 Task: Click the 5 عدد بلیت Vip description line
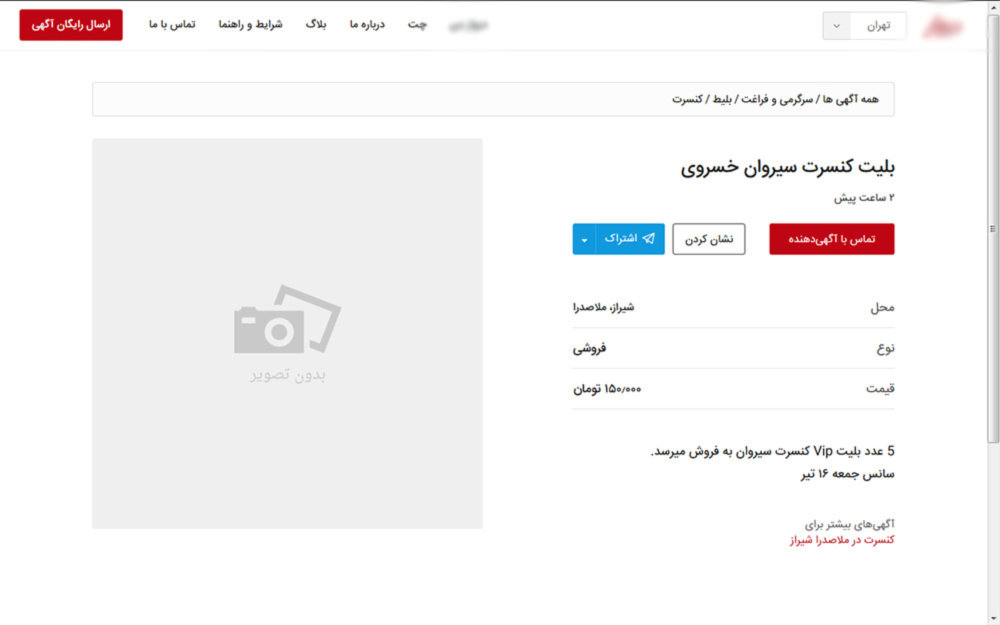pyautogui.click(x=772, y=452)
